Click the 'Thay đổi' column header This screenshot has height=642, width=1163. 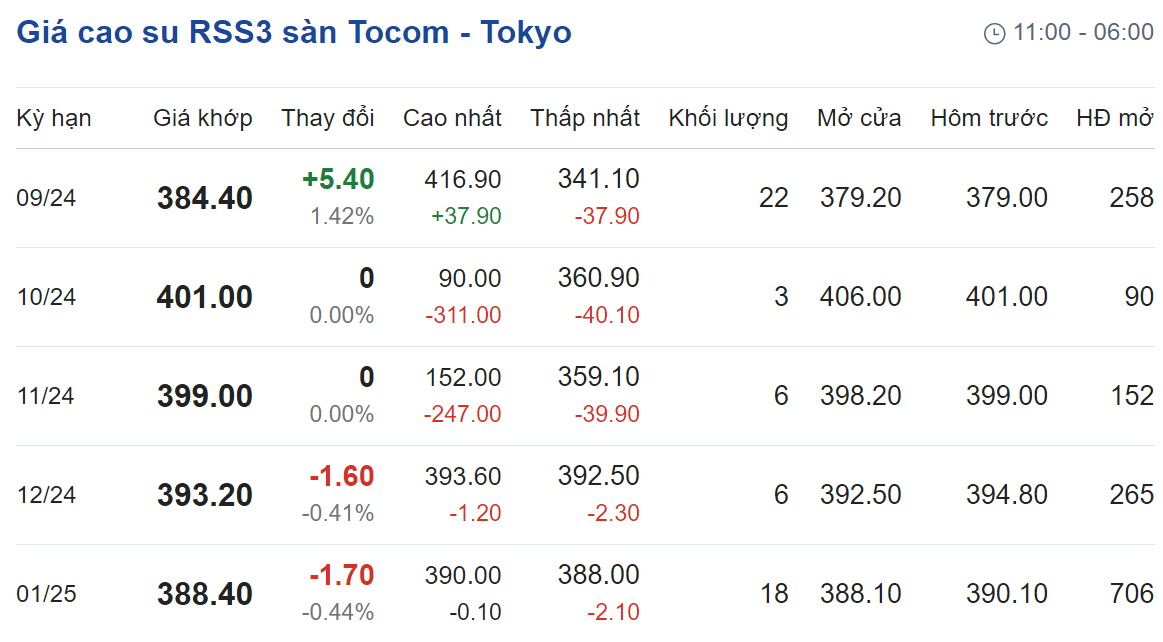(x=328, y=118)
